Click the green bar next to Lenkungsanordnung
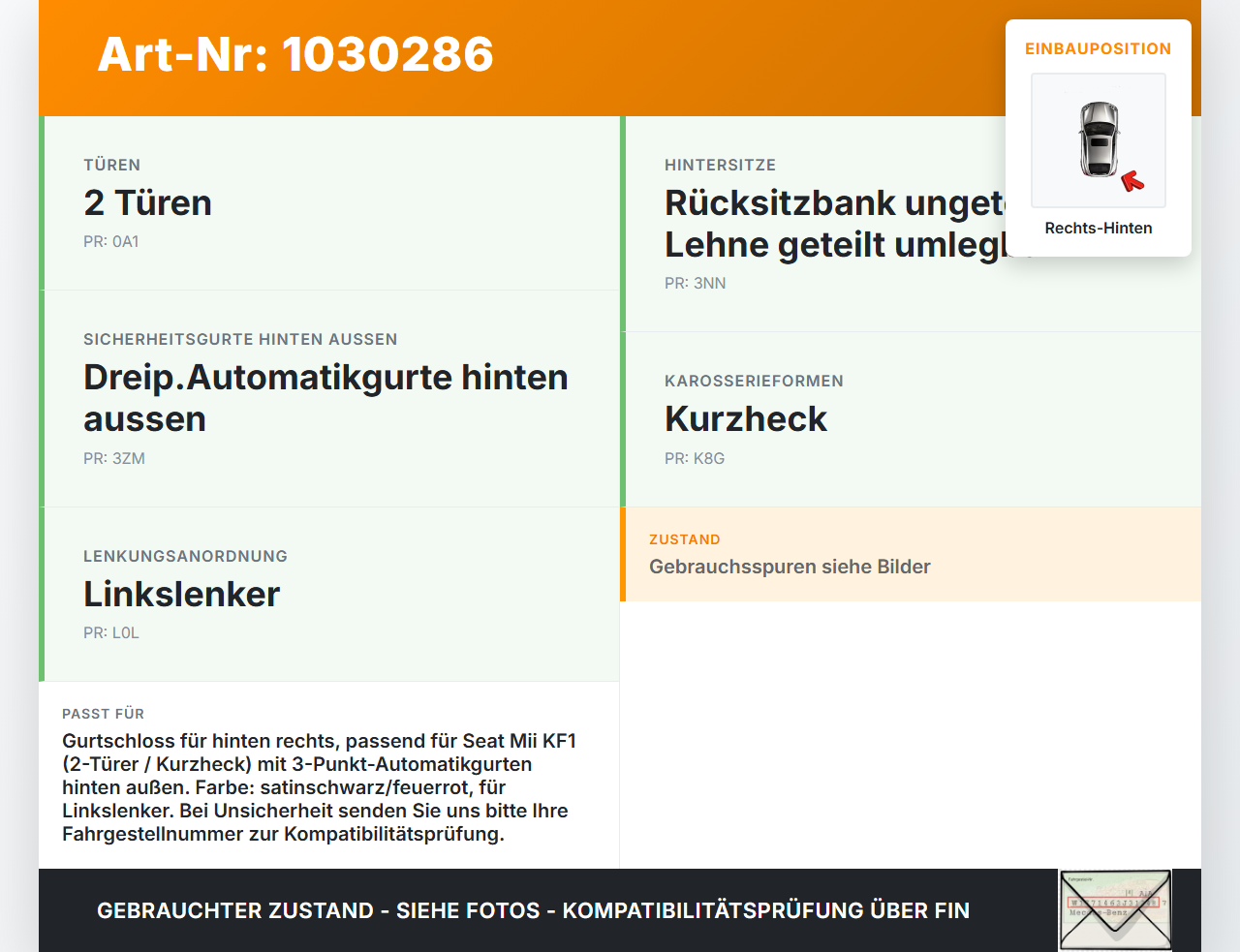 click(x=41, y=595)
